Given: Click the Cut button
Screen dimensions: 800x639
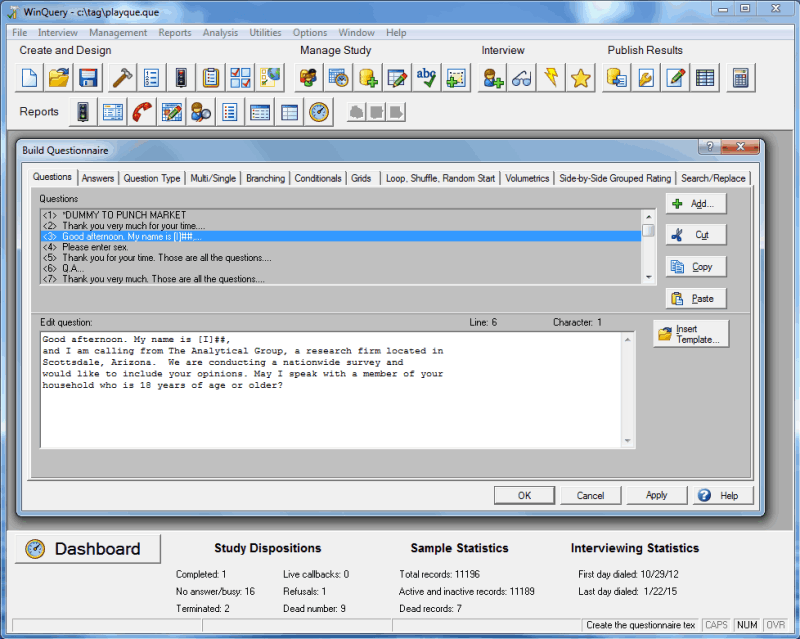Looking at the screenshot, I should [x=696, y=235].
